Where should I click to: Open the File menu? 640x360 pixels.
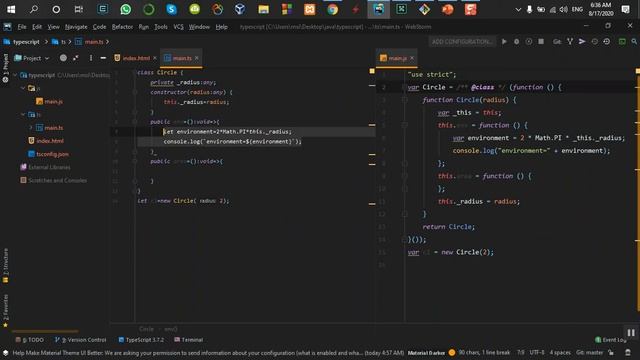[x=22, y=27]
